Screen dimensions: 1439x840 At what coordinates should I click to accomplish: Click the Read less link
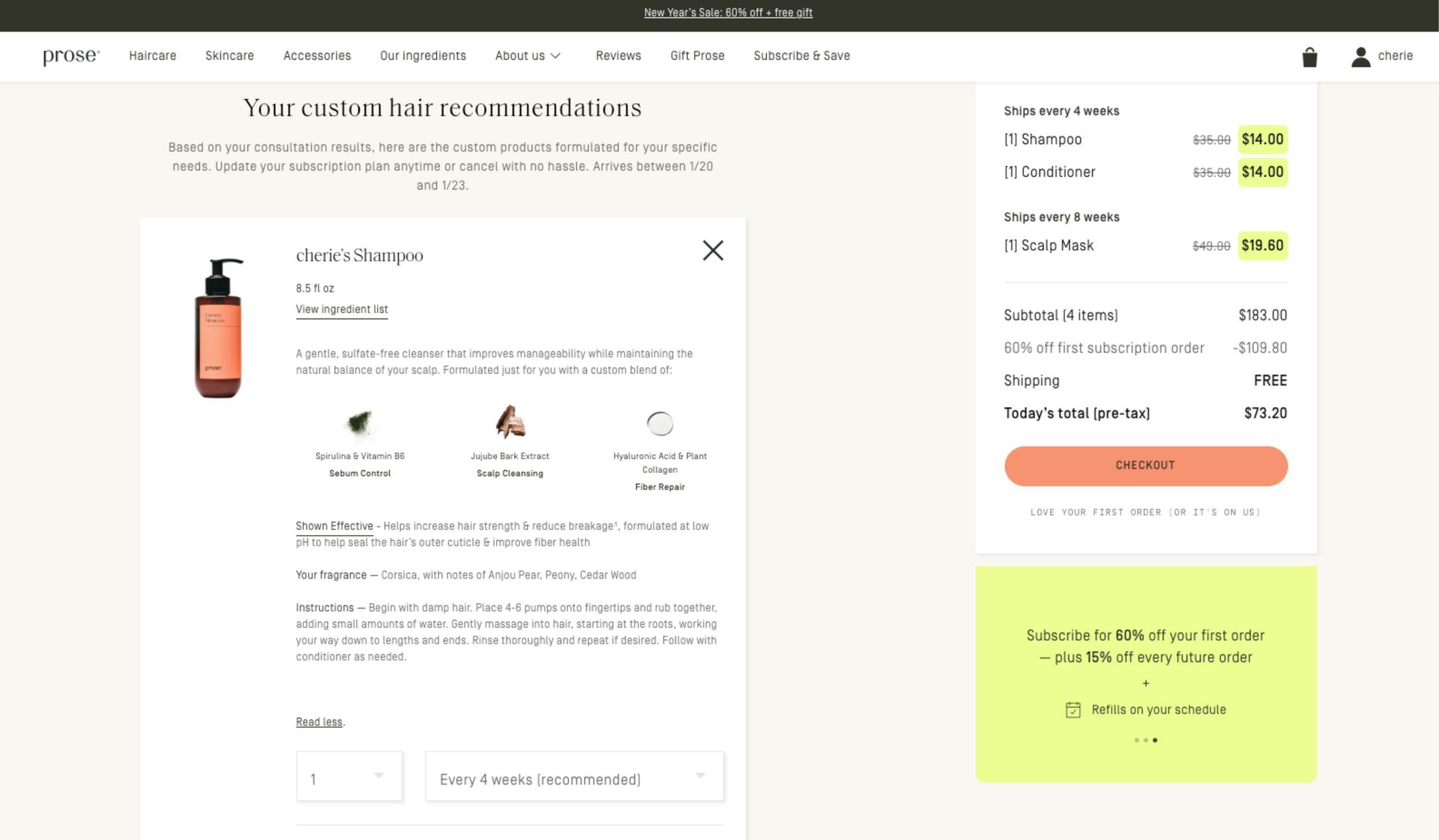[319, 722]
